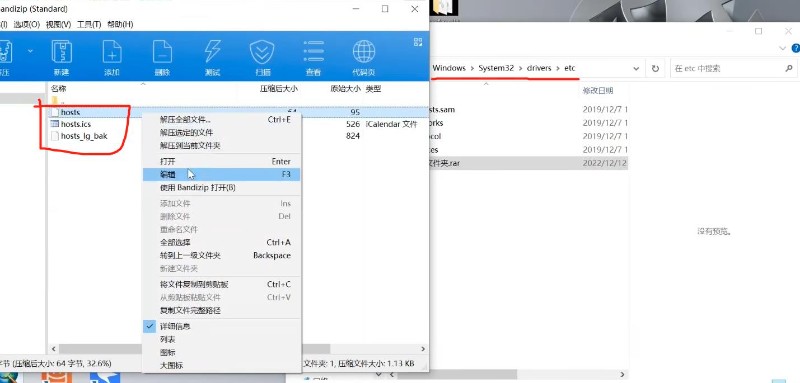Click the 删除 (Delete) toolbar icon
The image size is (800, 383).
tap(162, 52)
